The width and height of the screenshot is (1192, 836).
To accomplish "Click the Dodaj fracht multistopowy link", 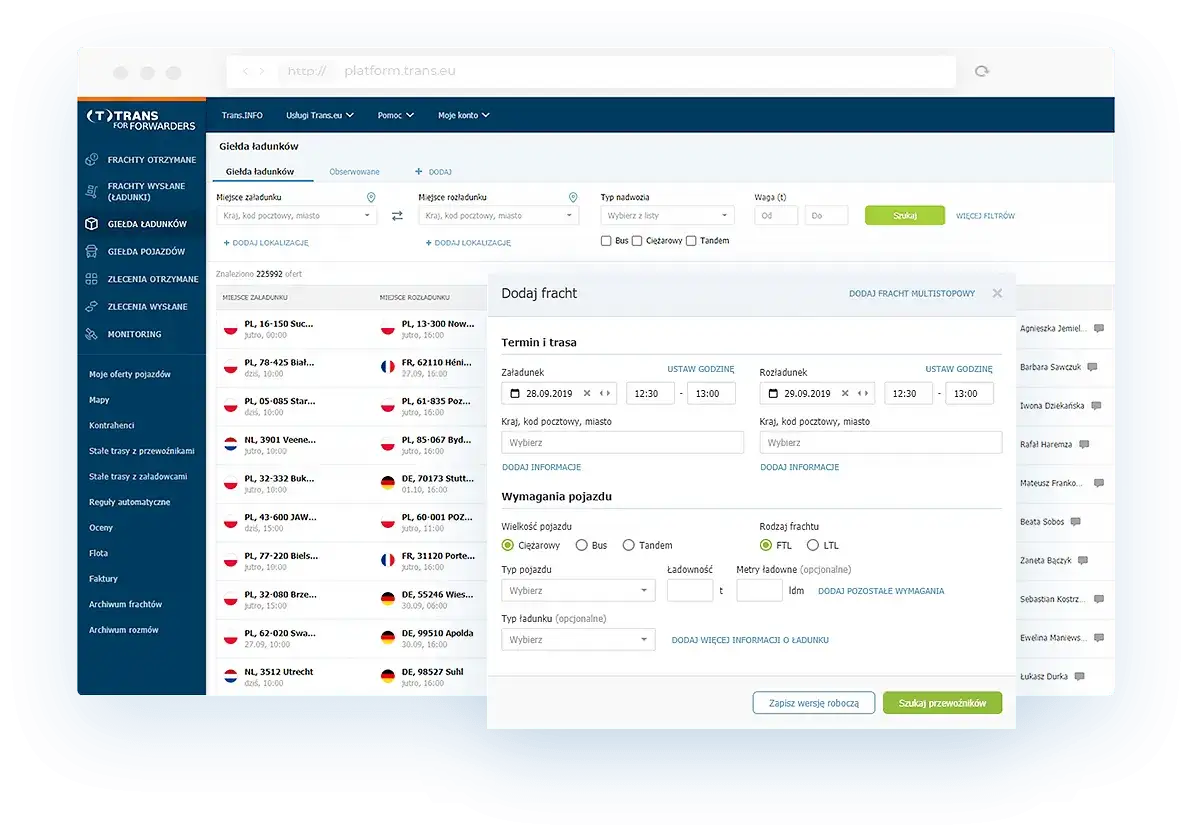I will (911, 293).
